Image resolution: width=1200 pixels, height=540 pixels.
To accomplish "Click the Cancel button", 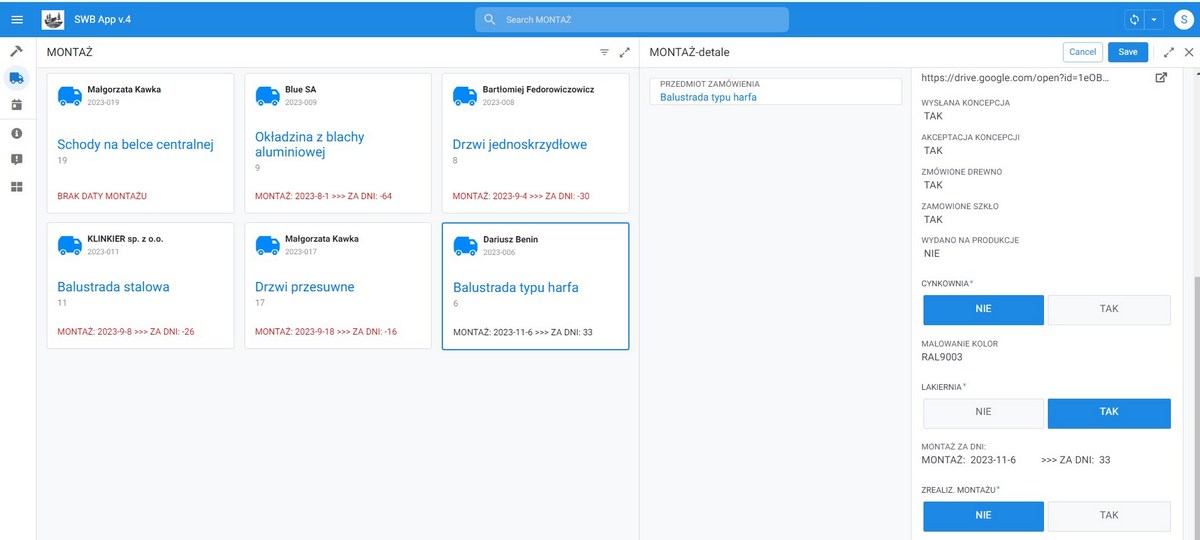I will coord(1082,52).
